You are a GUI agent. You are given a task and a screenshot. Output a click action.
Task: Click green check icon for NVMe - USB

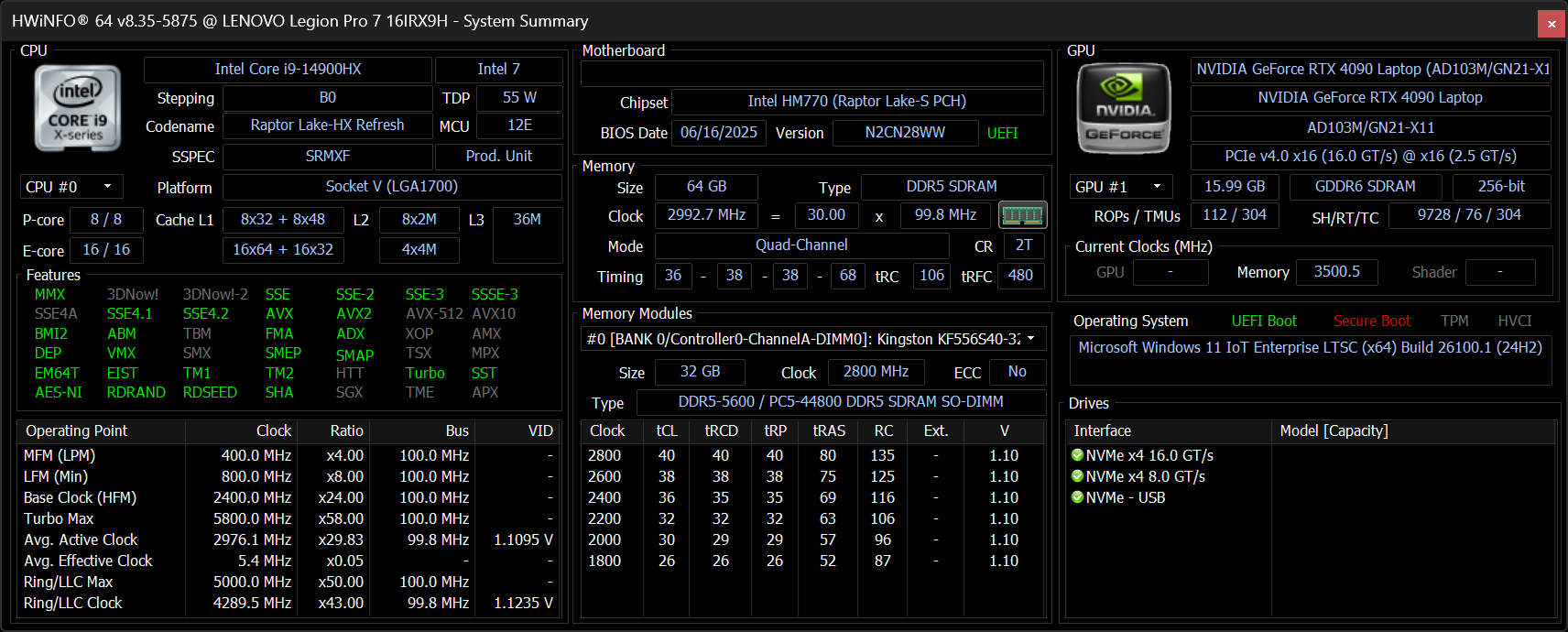[x=1078, y=497]
